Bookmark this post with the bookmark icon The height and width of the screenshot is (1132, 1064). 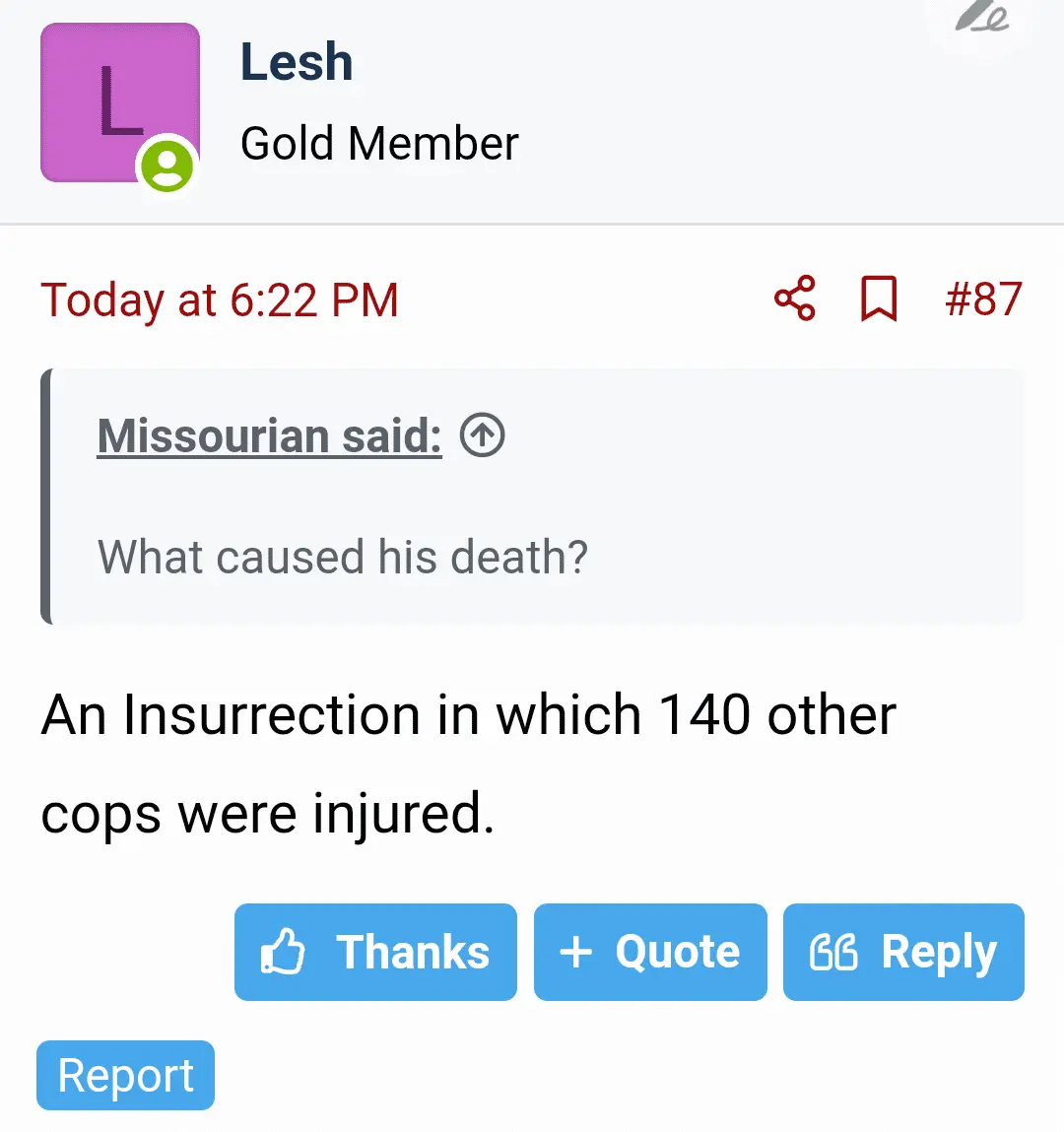click(x=879, y=299)
